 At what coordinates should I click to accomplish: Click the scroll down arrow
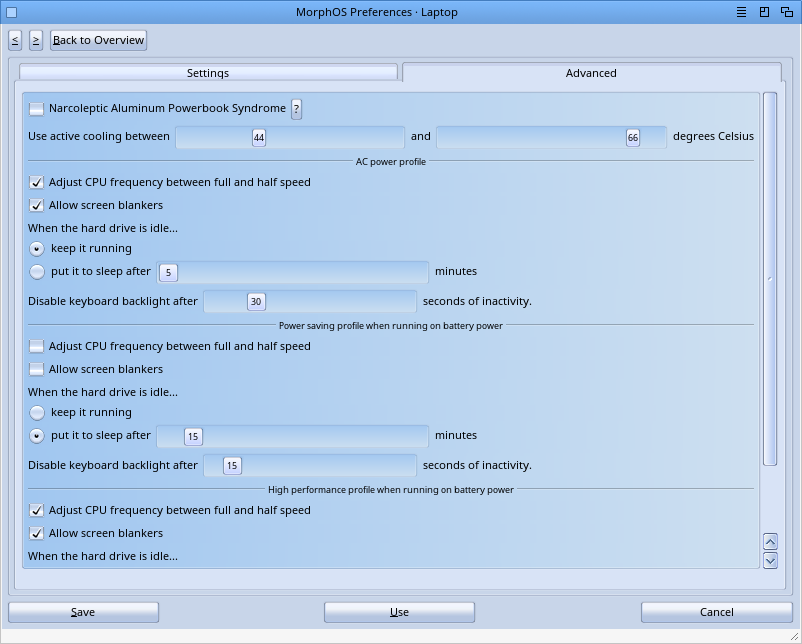770,560
